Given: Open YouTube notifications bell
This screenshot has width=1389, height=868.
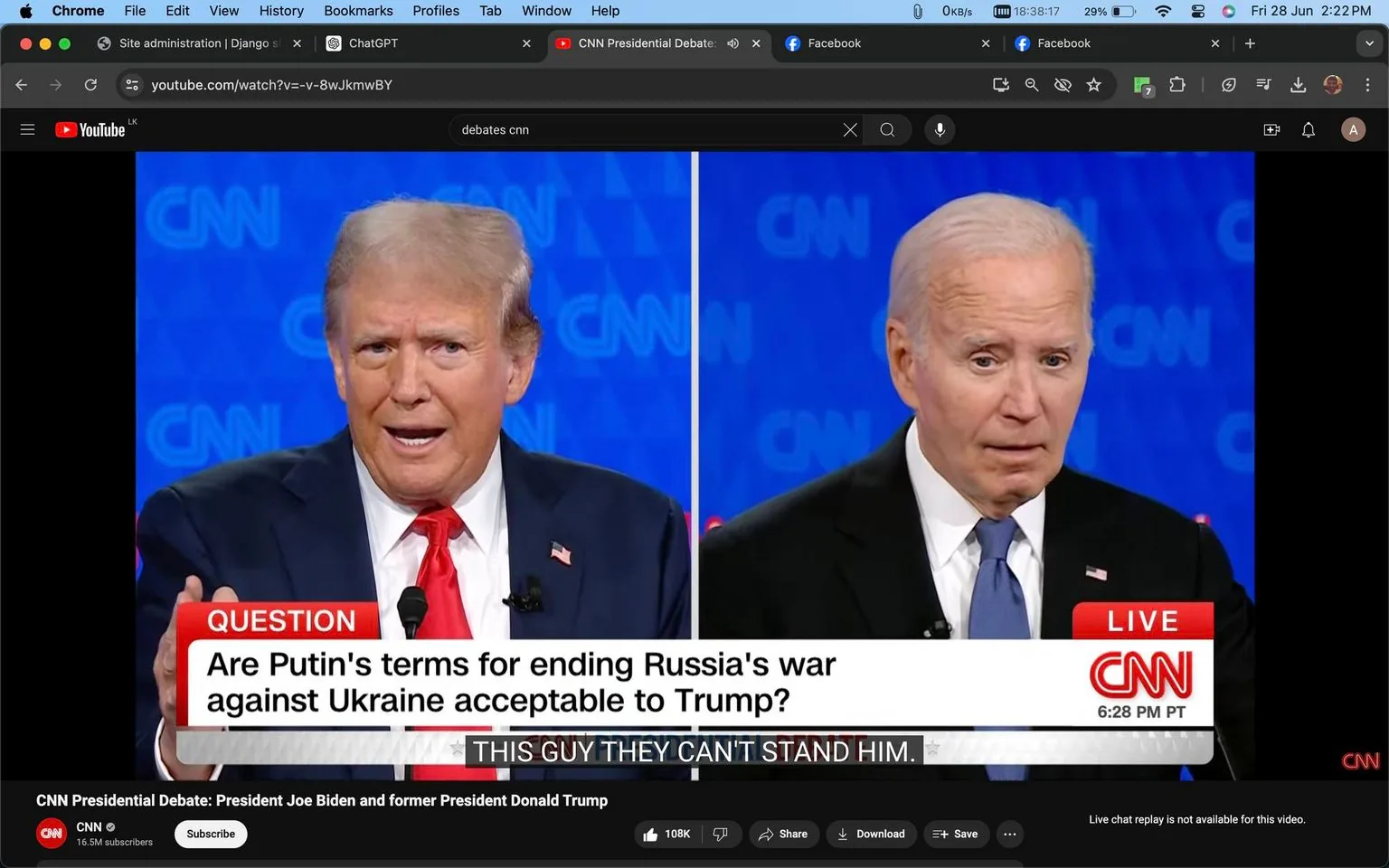Looking at the screenshot, I should [x=1308, y=129].
